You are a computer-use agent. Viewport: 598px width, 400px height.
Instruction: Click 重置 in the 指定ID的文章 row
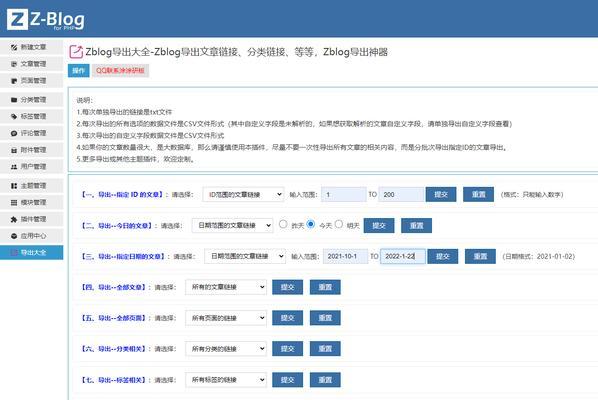479,194
